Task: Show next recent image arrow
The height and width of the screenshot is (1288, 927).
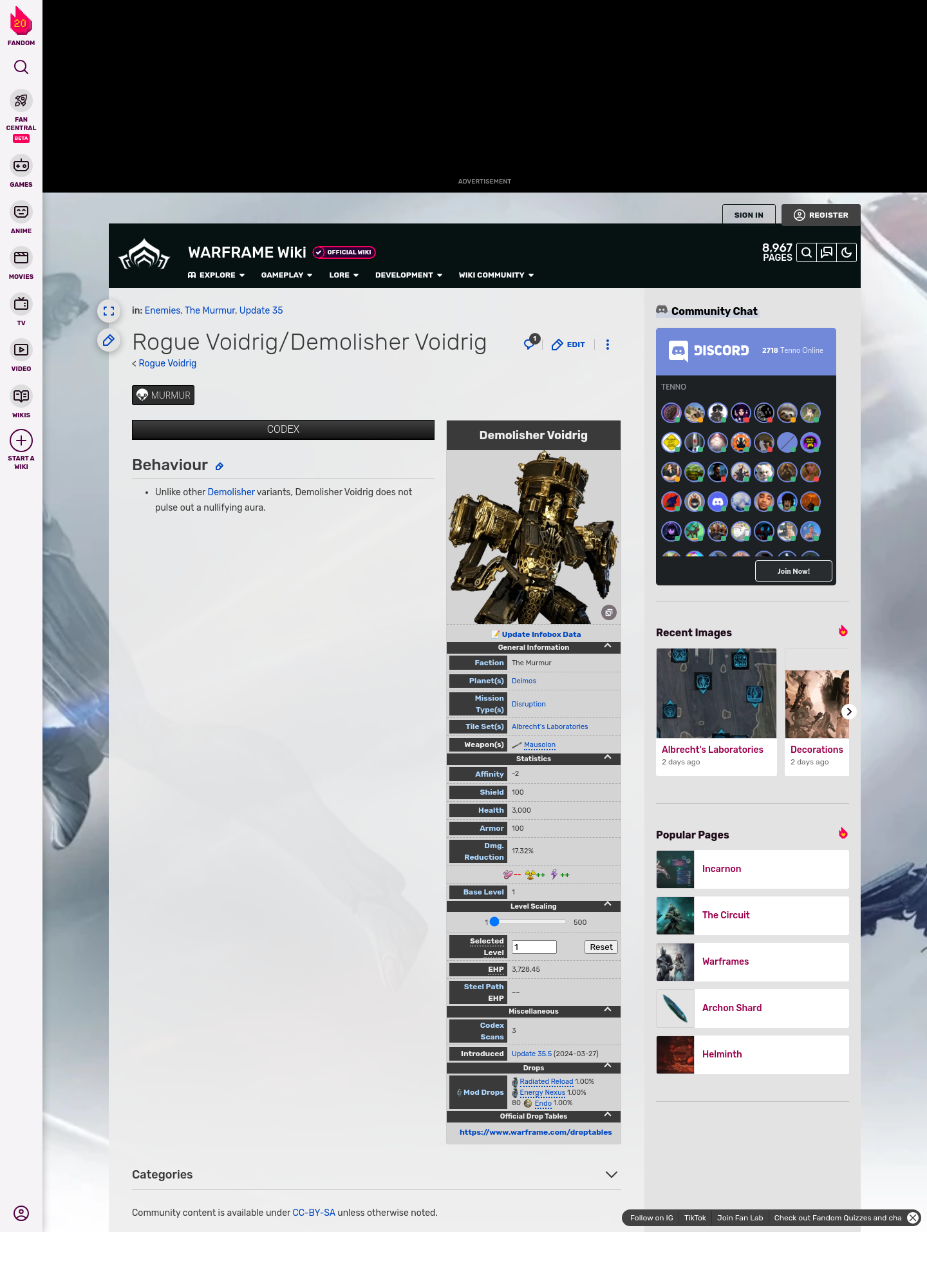Action: coord(849,712)
